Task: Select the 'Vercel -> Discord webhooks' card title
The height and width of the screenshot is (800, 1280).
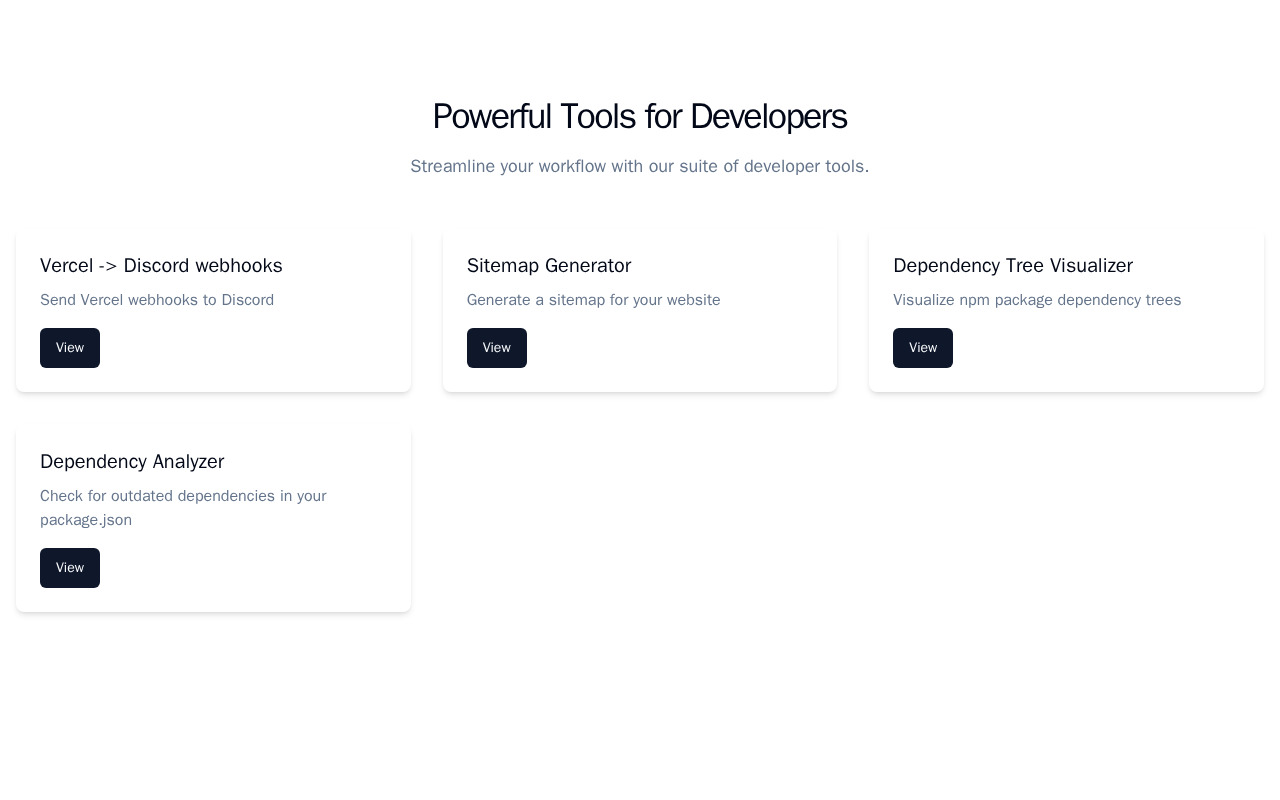Action: coord(161,266)
